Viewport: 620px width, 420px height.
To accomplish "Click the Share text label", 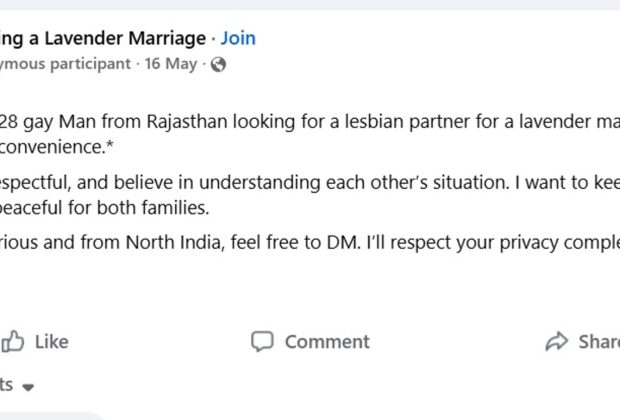I will click(x=599, y=342).
